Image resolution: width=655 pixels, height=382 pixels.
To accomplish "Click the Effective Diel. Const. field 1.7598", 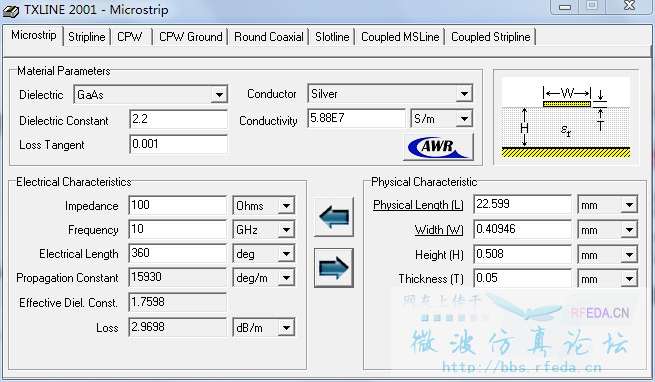I will tap(178, 302).
